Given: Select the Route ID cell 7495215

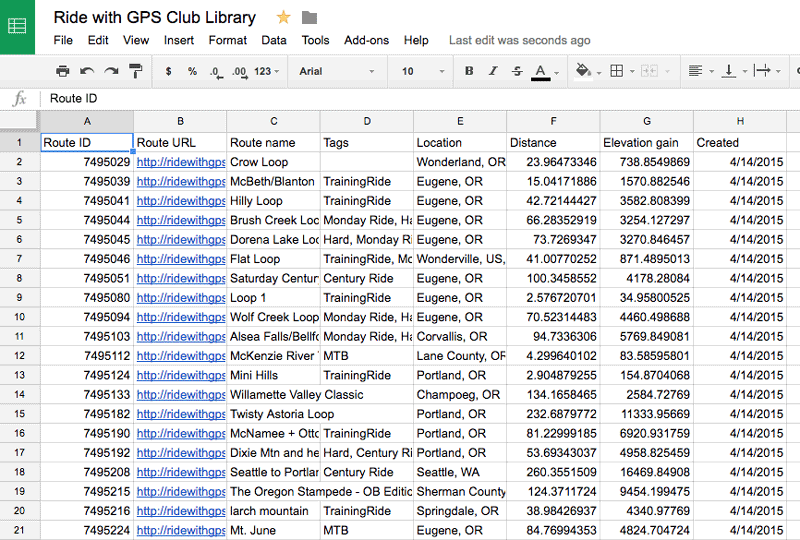Looking at the screenshot, I should (87, 492).
